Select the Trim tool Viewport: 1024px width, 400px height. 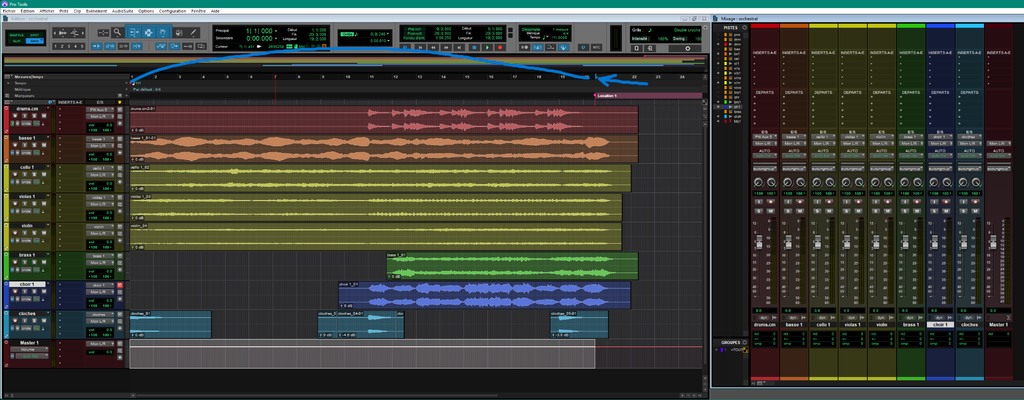point(134,32)
